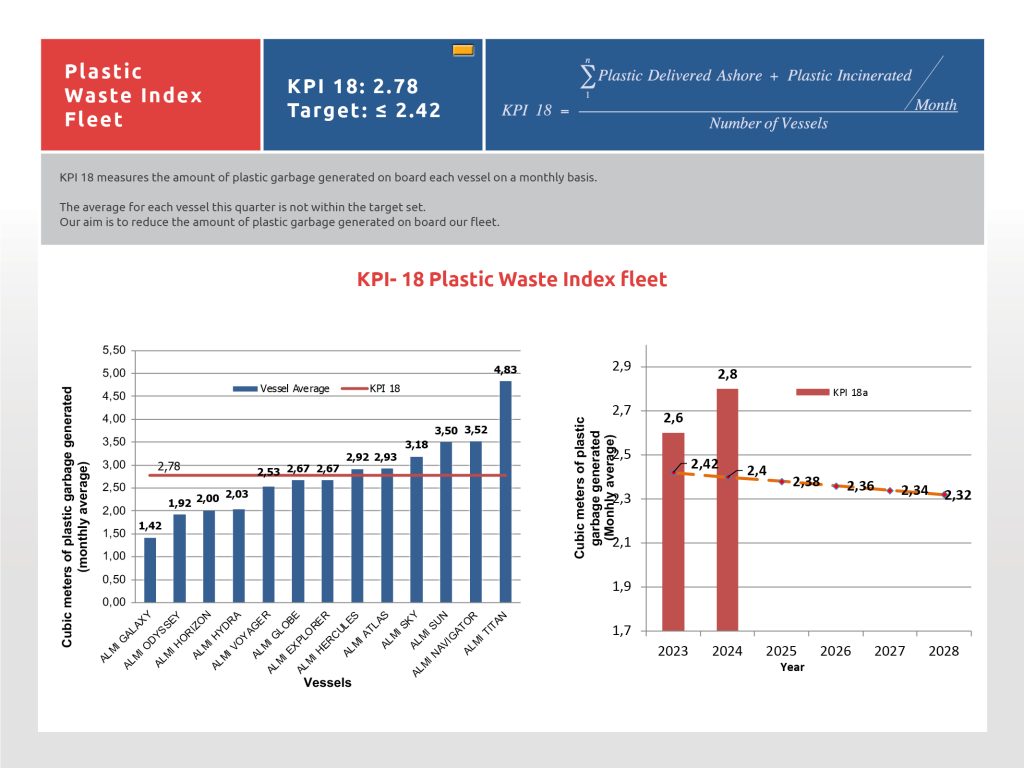
Task: Select the red Plastic Waste Index Fleet panel
Action: pos(150,95)
